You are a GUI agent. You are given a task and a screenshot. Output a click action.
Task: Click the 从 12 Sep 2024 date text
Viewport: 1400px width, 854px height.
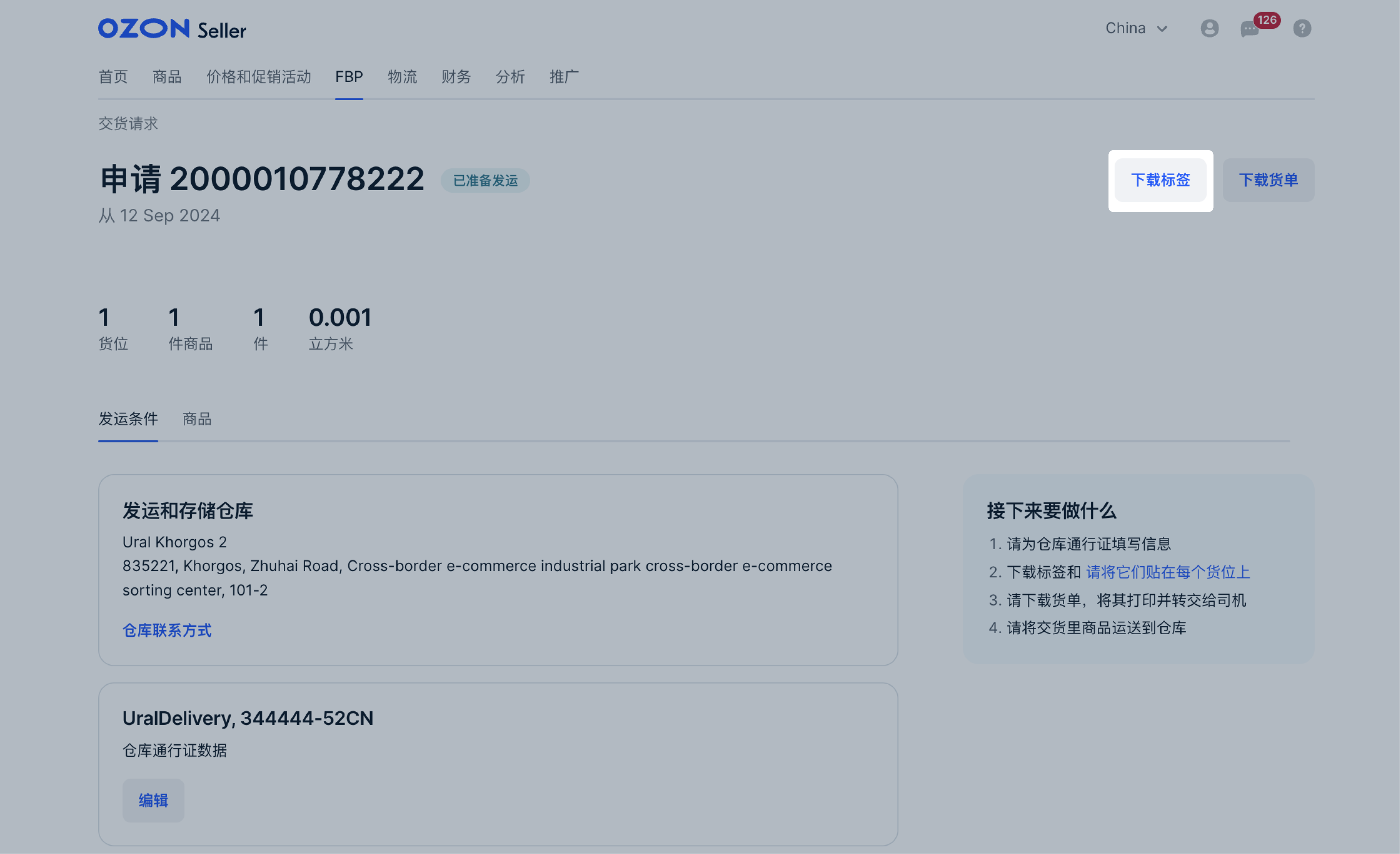coord(159,216)
